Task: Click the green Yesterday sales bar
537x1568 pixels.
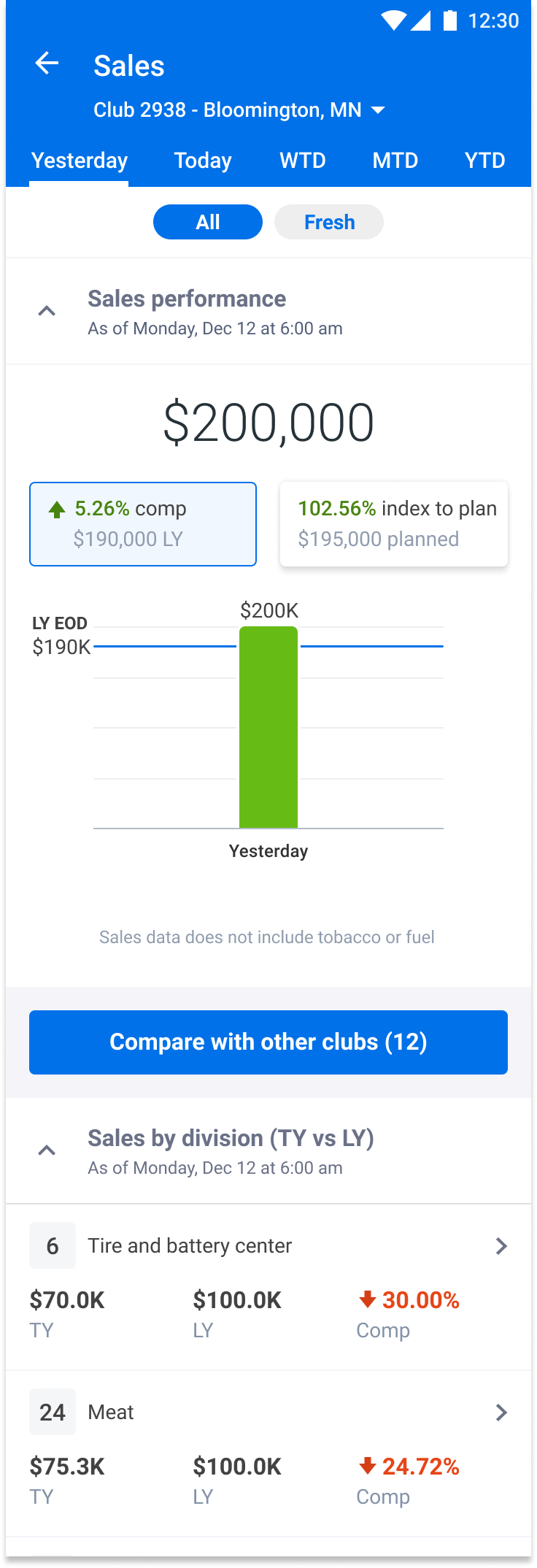Action: [268, 727]
